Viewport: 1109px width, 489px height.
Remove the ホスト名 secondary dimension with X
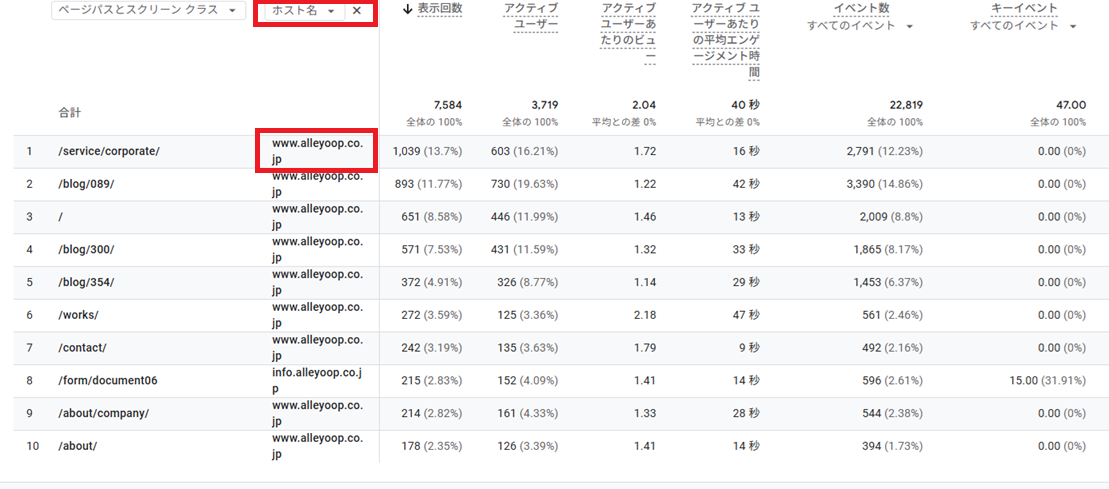coord(356,11)
